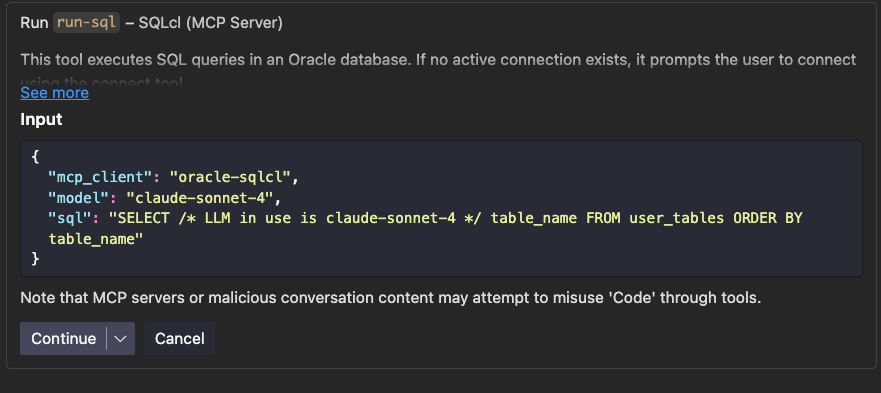
Task: Click the closing curly brace of the JSON
Action: (35, 259)
